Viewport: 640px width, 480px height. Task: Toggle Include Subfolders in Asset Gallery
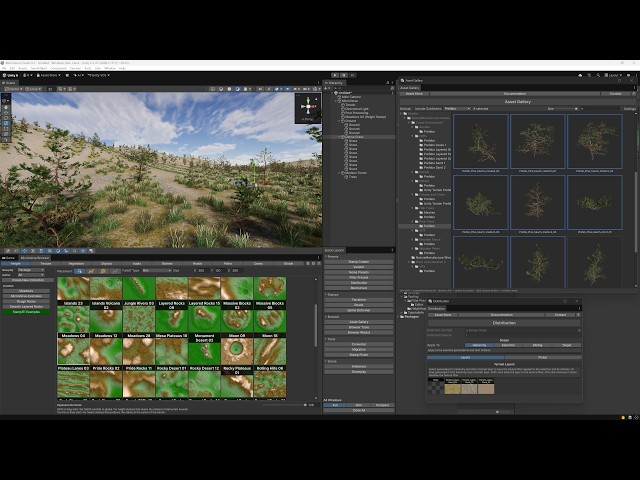point(428,109)
